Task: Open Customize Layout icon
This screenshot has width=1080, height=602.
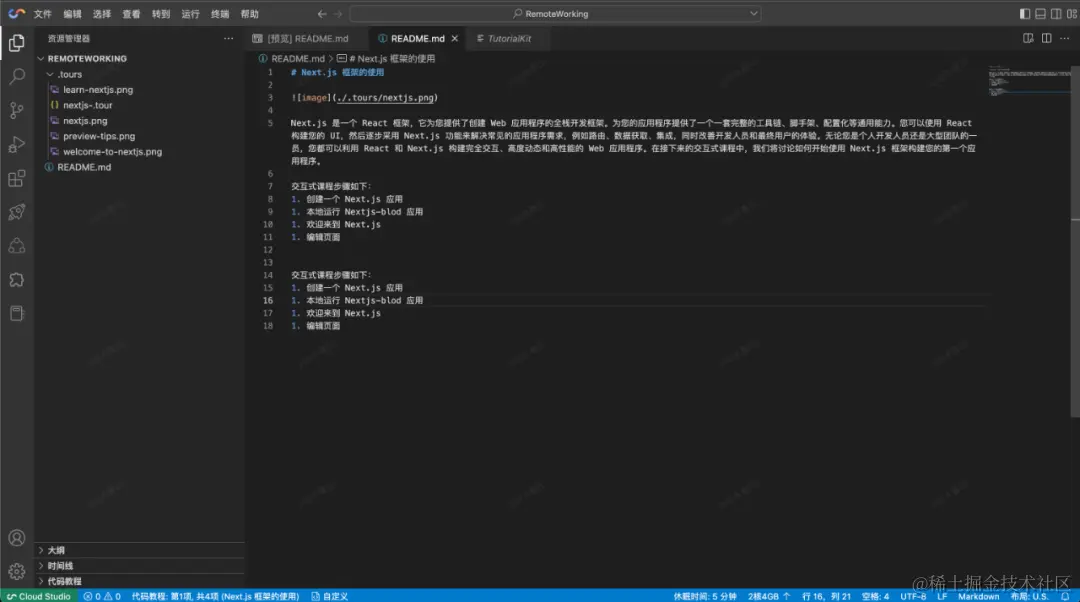Action: pyautogui.click(x=1071, y=14)
